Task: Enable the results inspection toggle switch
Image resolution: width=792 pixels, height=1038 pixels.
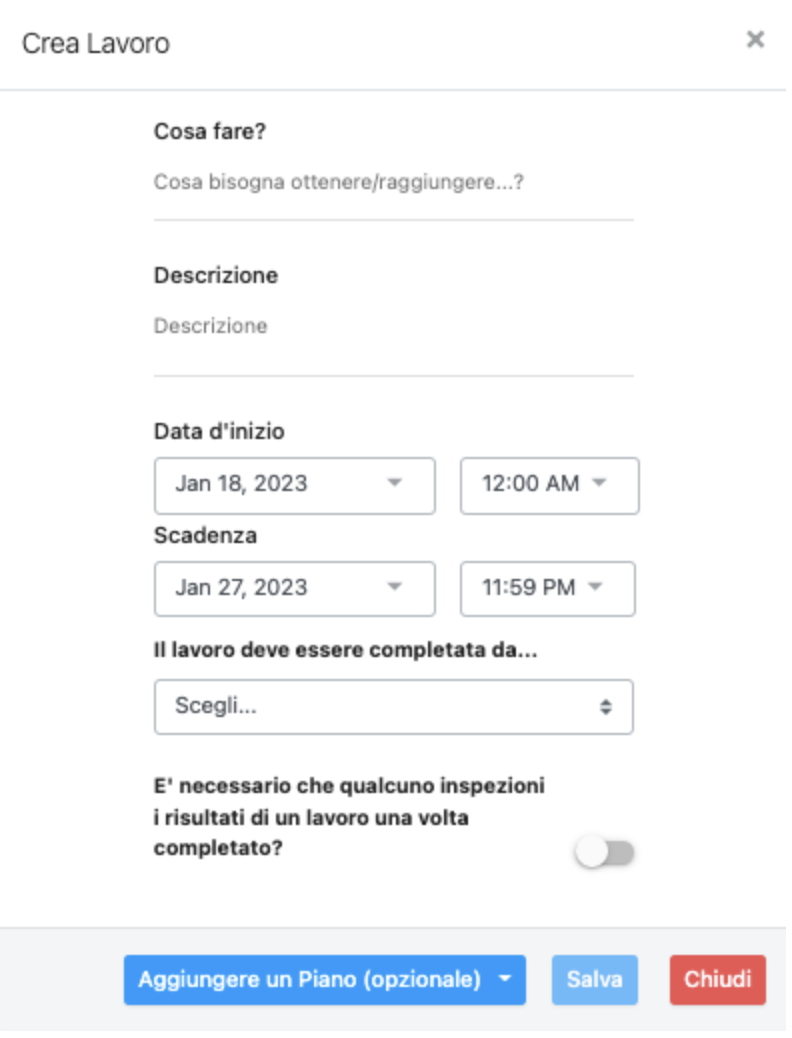Action: point(606,853)
